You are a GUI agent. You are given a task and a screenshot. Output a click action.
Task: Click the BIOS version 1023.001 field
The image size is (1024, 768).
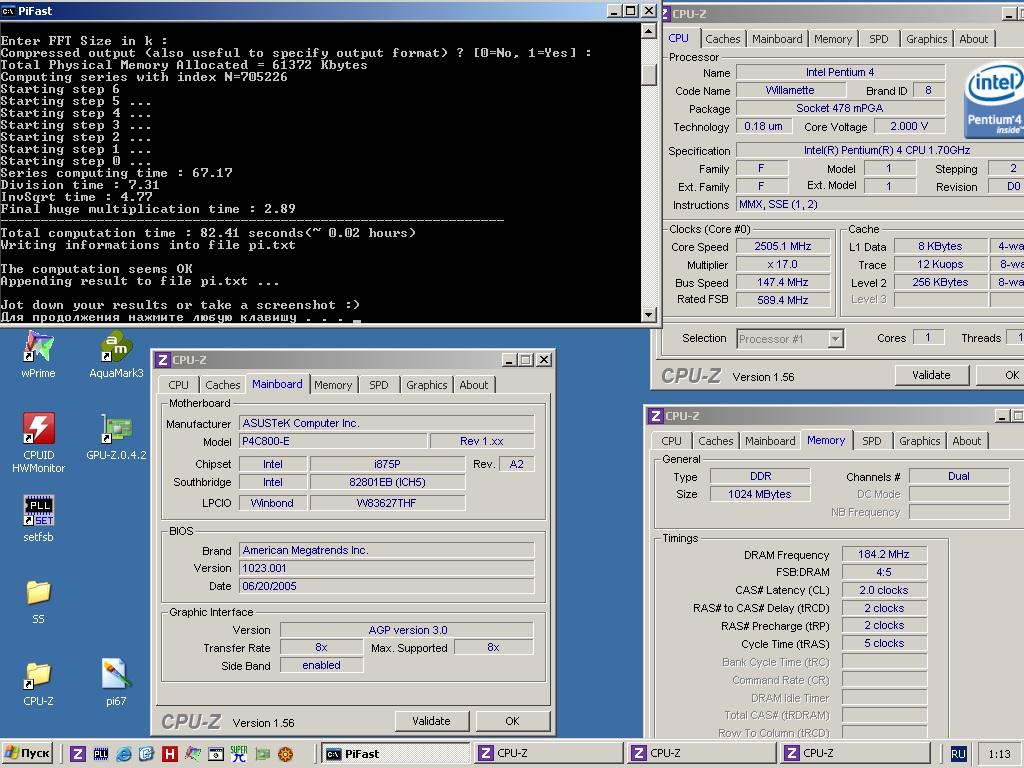[x=387, y=568]
